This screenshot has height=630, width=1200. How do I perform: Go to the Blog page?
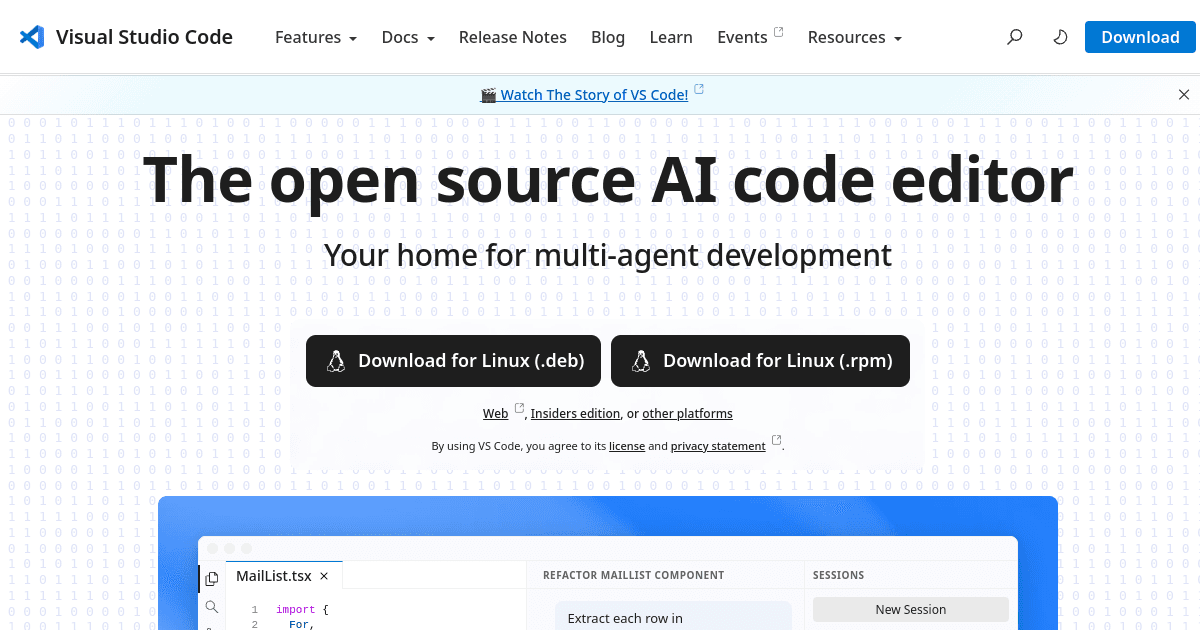tap(608, 37)
